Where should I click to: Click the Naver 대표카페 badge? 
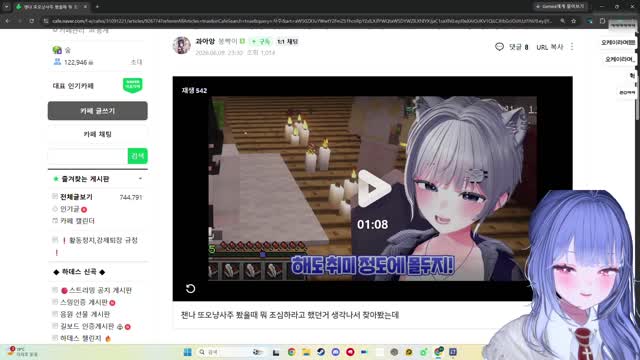(133, 85)
